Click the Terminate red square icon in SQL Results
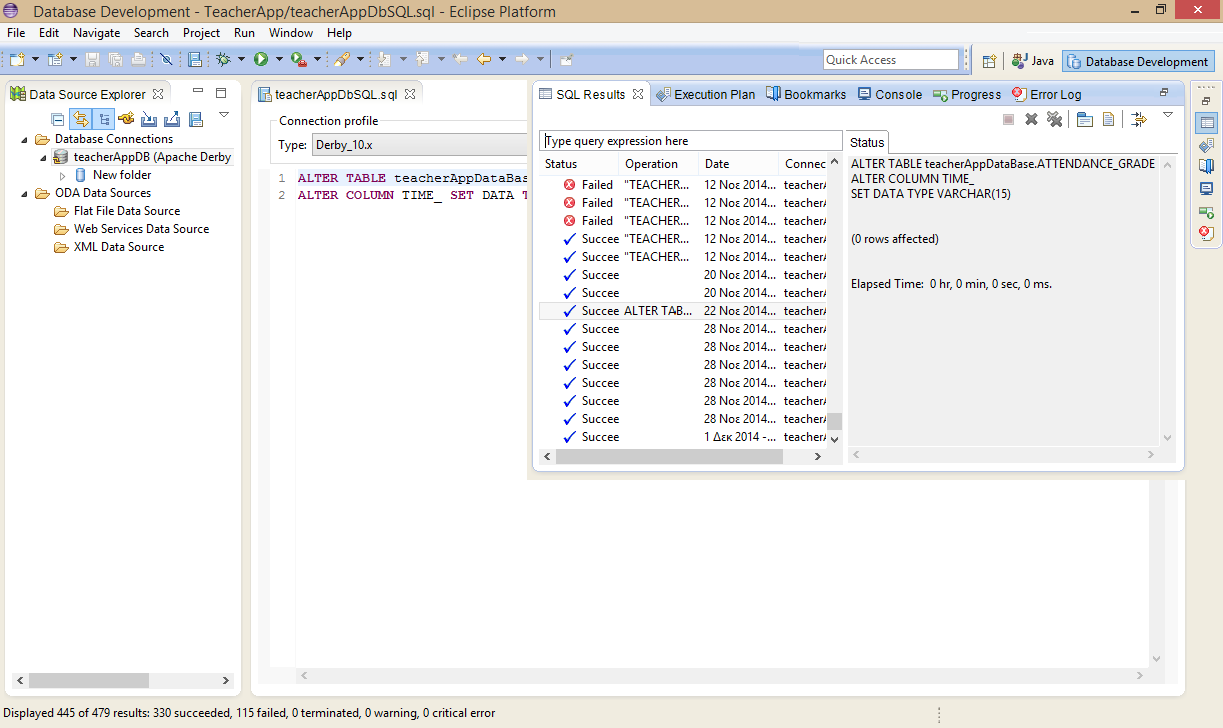Screen dimensions: 1223x728 point(1008,120)
